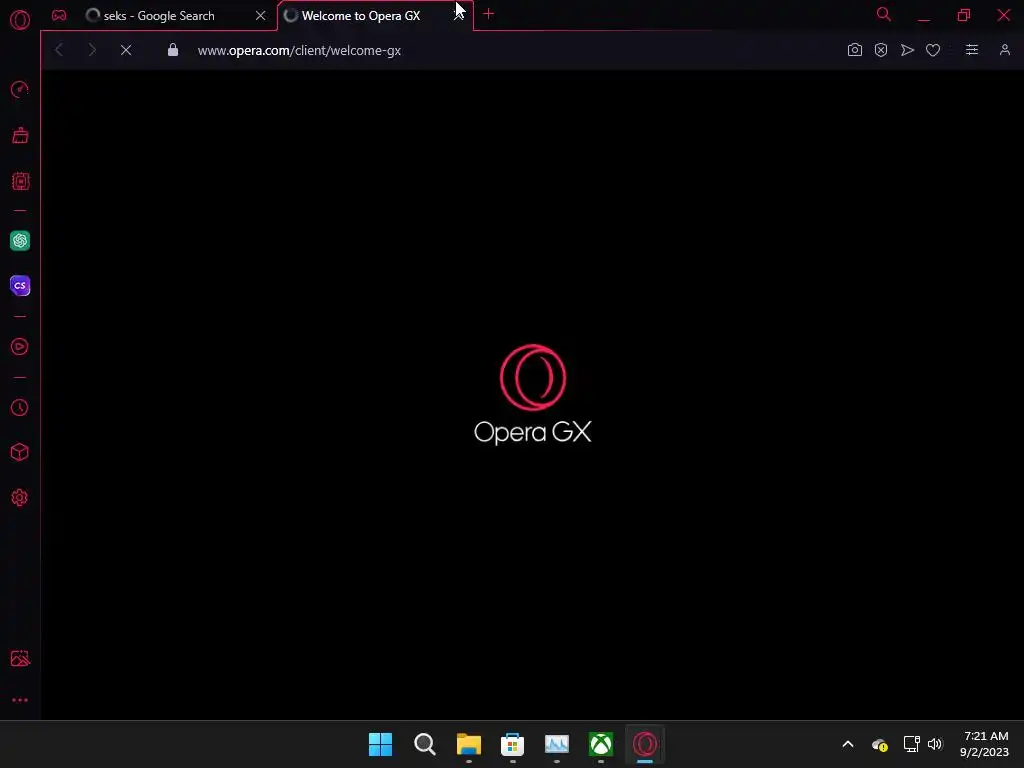Open the account profile icon
The image size is (1024, 768).
1004,50
